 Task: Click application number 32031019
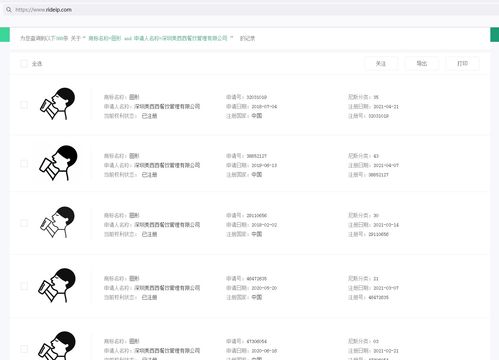coord(256,97)
